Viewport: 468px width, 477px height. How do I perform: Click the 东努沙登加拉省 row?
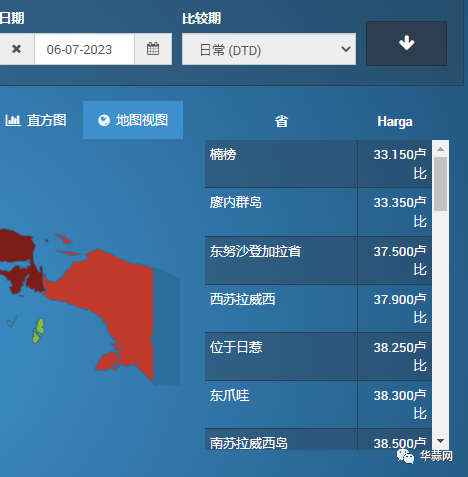click(318, 260)
